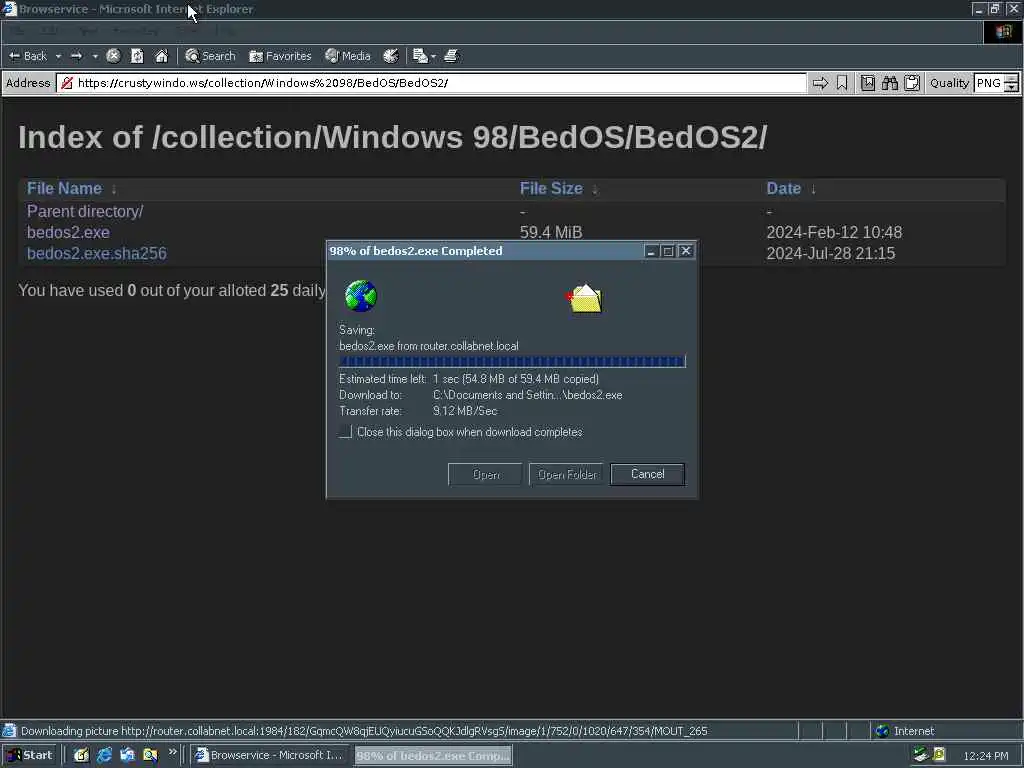This screenshot has height=768, width=1024.
Task: Click the Open button in download dialog
Action: pyautogui.click(x=485, y=474)
